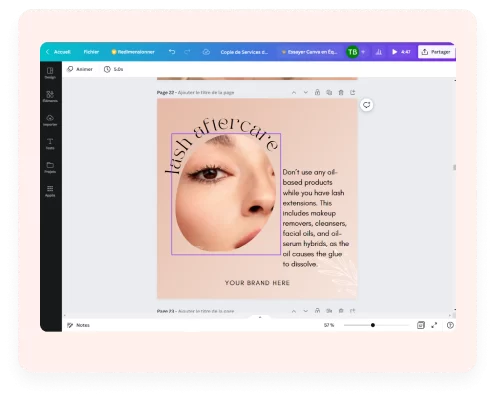The height and width of the screenshot is (400, 495).
Task: Duplicate page 22
Action: pos(329,92)
